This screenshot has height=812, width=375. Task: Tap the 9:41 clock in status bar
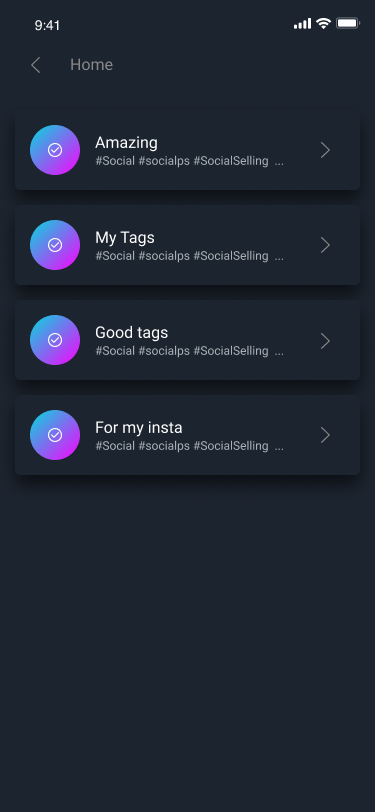(x=47, y=25)
